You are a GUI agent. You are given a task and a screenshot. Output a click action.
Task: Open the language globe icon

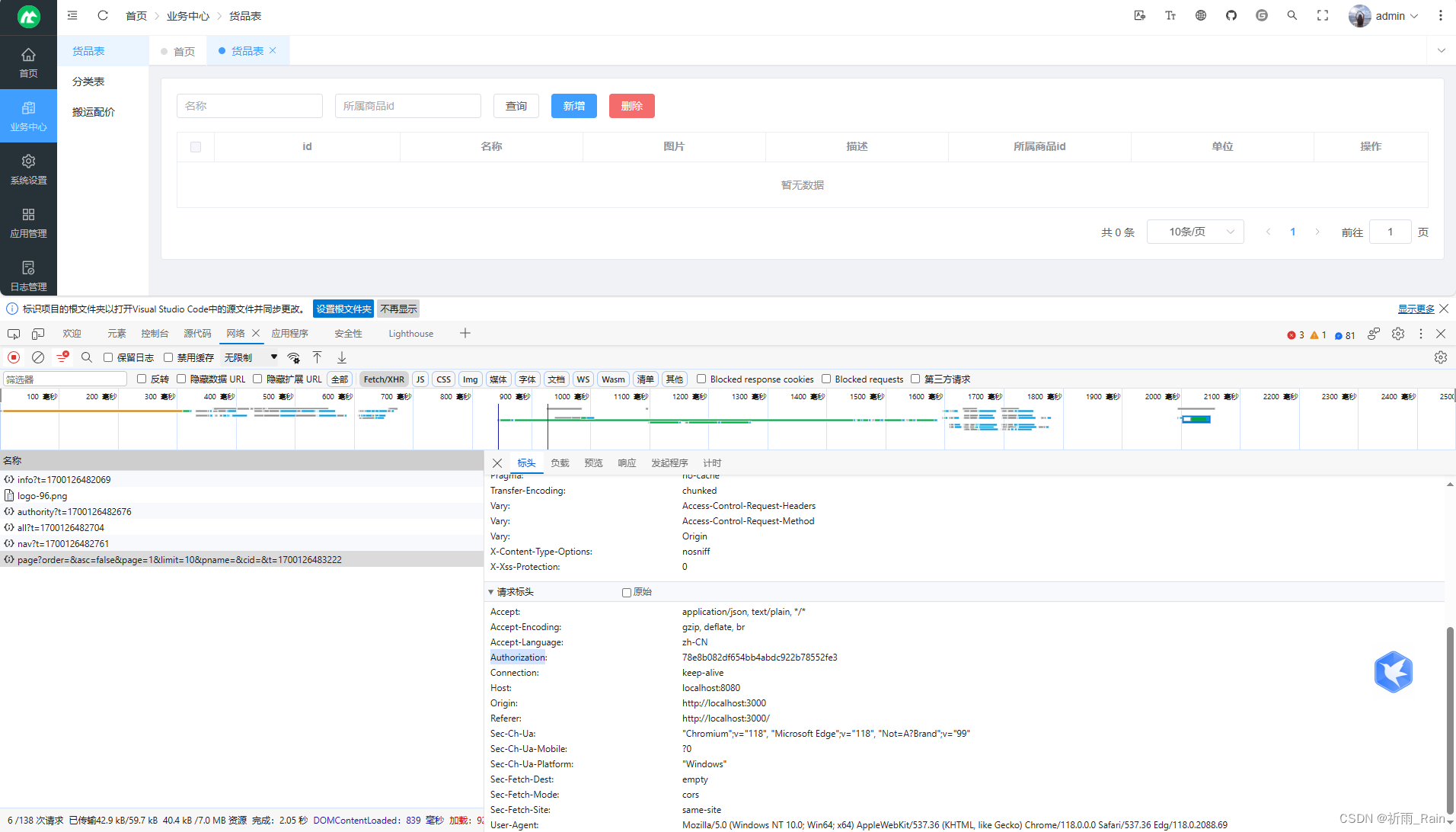point(1201,15)
